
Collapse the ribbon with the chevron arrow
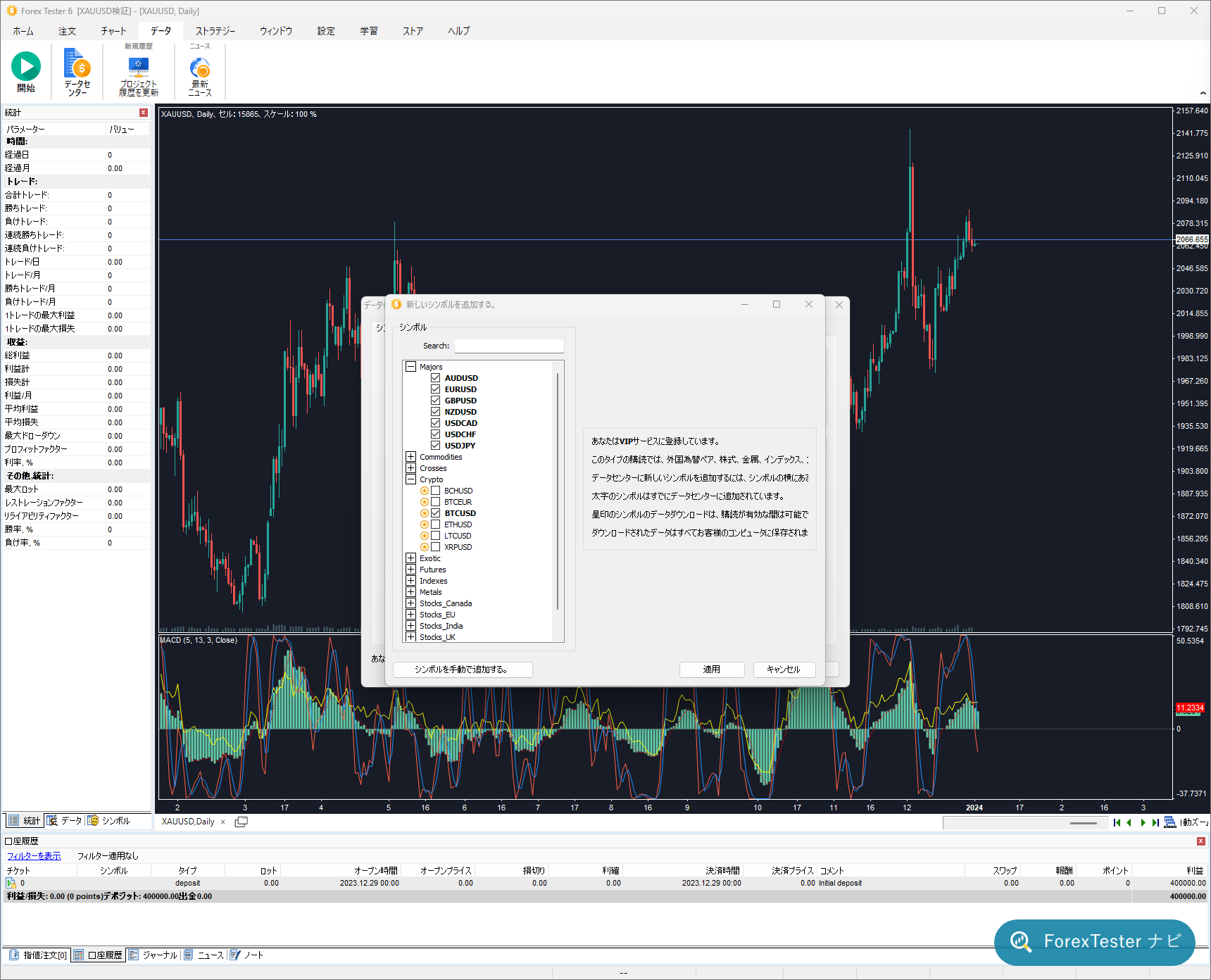pyautogui.click(x=1203, y=93)
